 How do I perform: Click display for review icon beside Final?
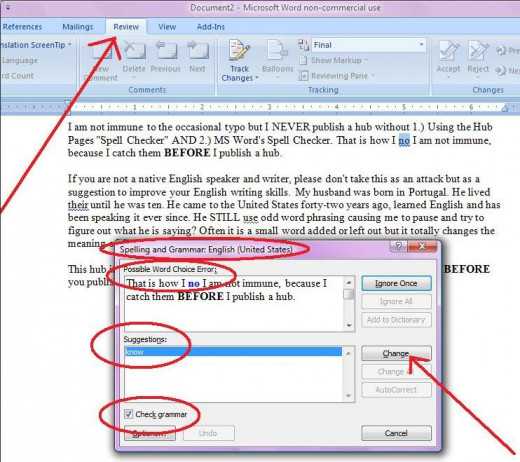coord(303,45)
